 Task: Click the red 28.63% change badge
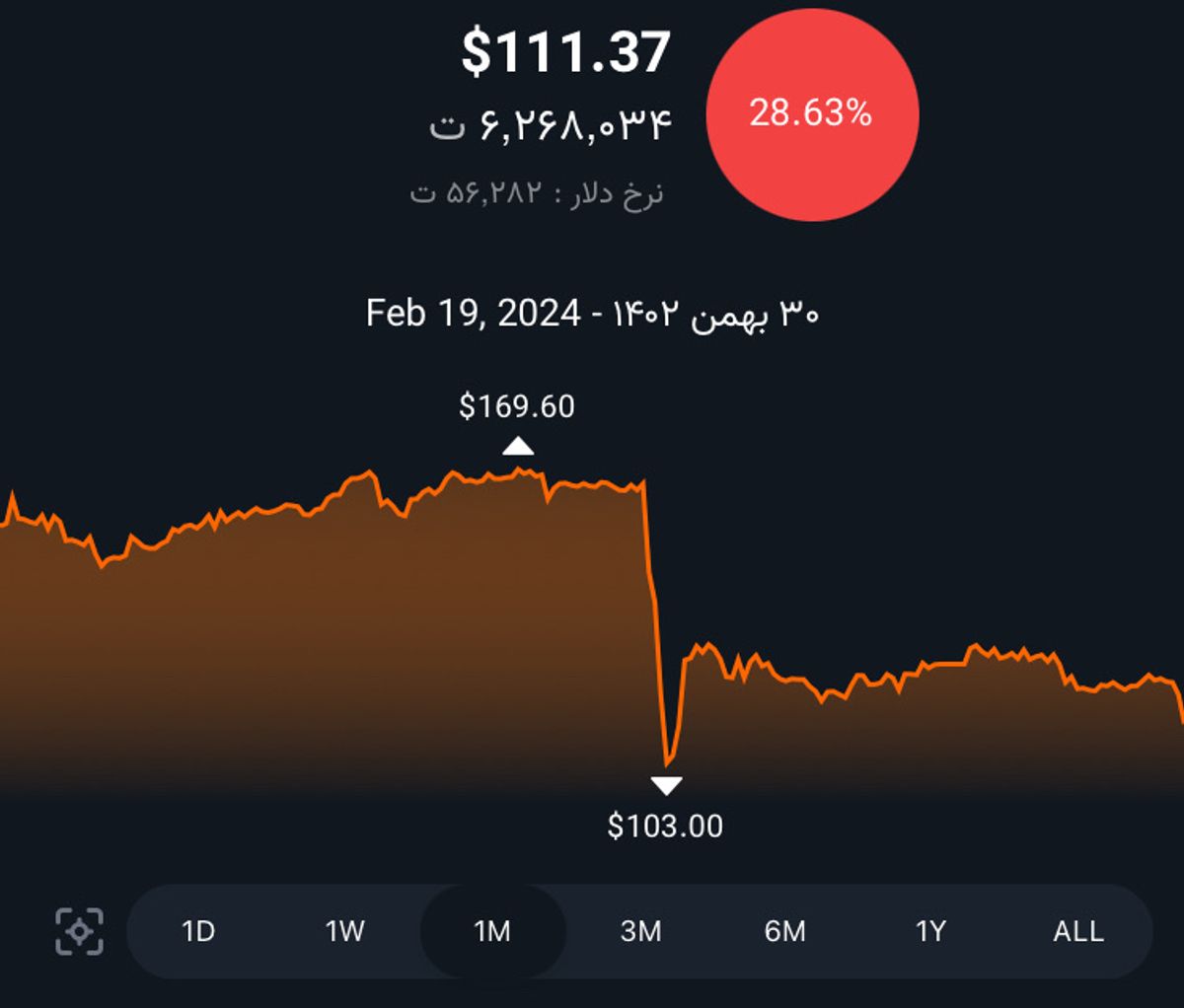811,114
